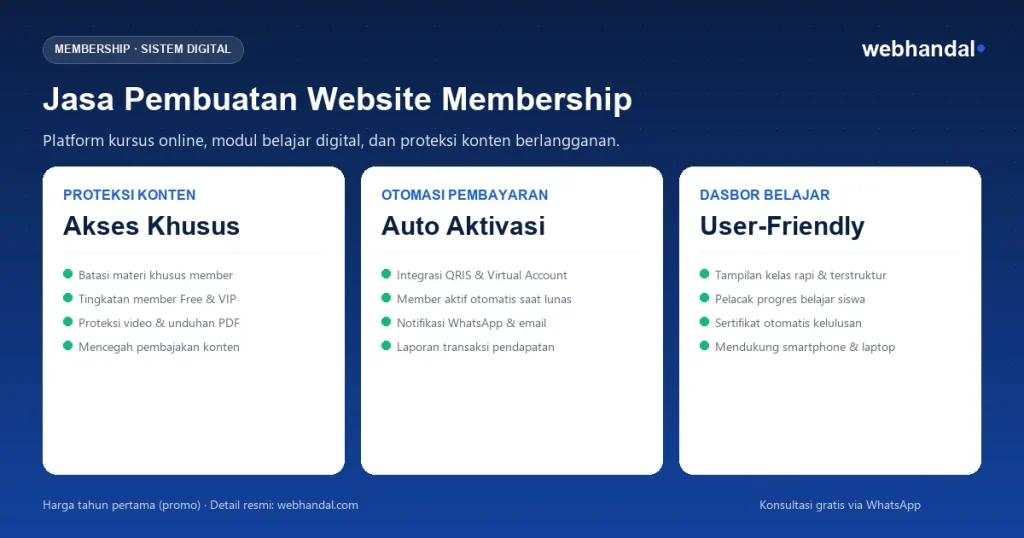Click the heading Jasa Pembuatan Website Membership
This screenshot has width=1024, height=538.
tap(337, 100)
